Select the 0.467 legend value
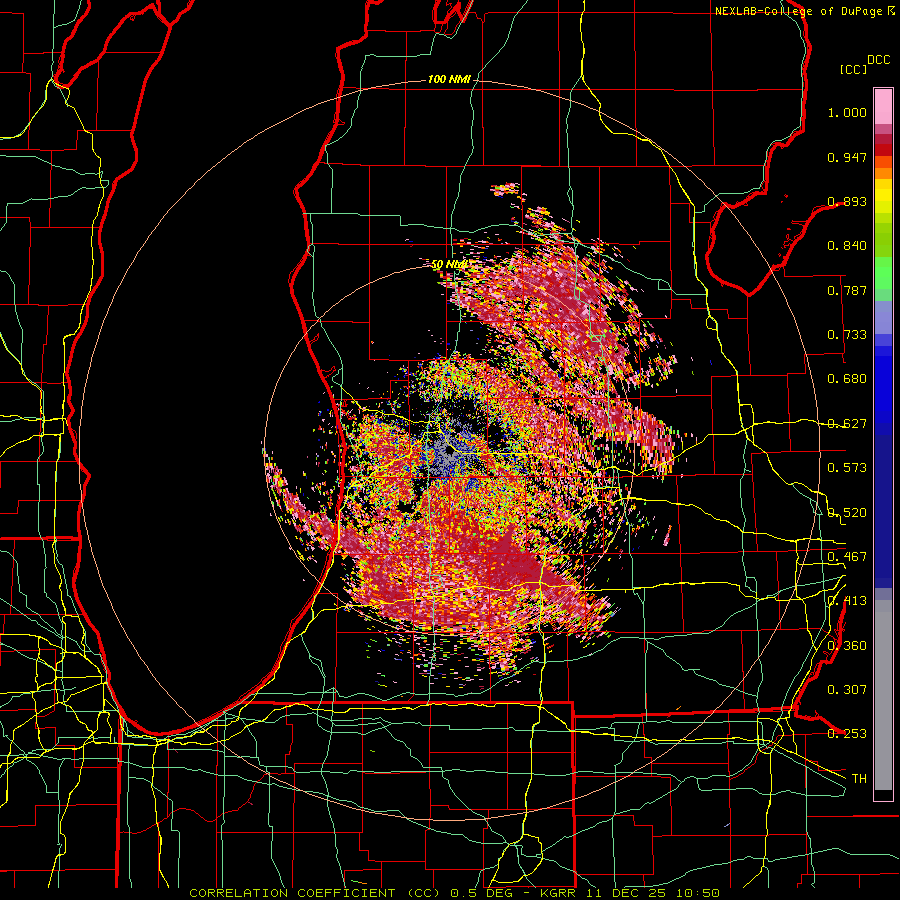This screenshot has height=900, width=900. [x=847, y=557]
